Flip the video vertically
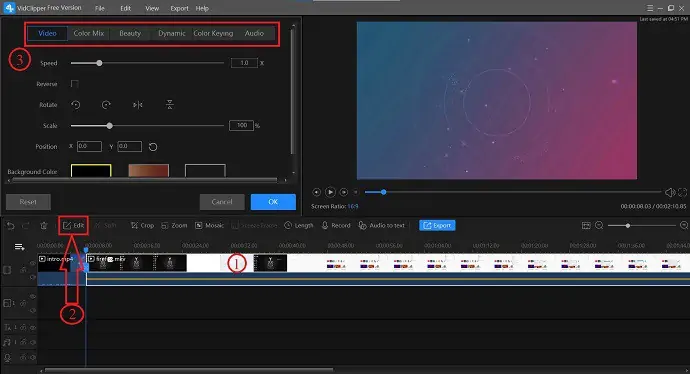Image resolution: width=690 pixels, height=374 pixels. (x=169, y=105)
